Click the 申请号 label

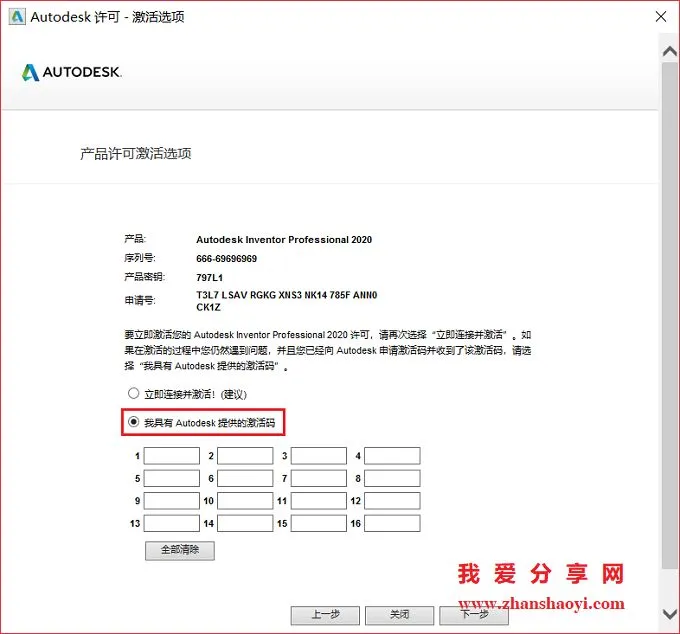click(x=140, y=300)
